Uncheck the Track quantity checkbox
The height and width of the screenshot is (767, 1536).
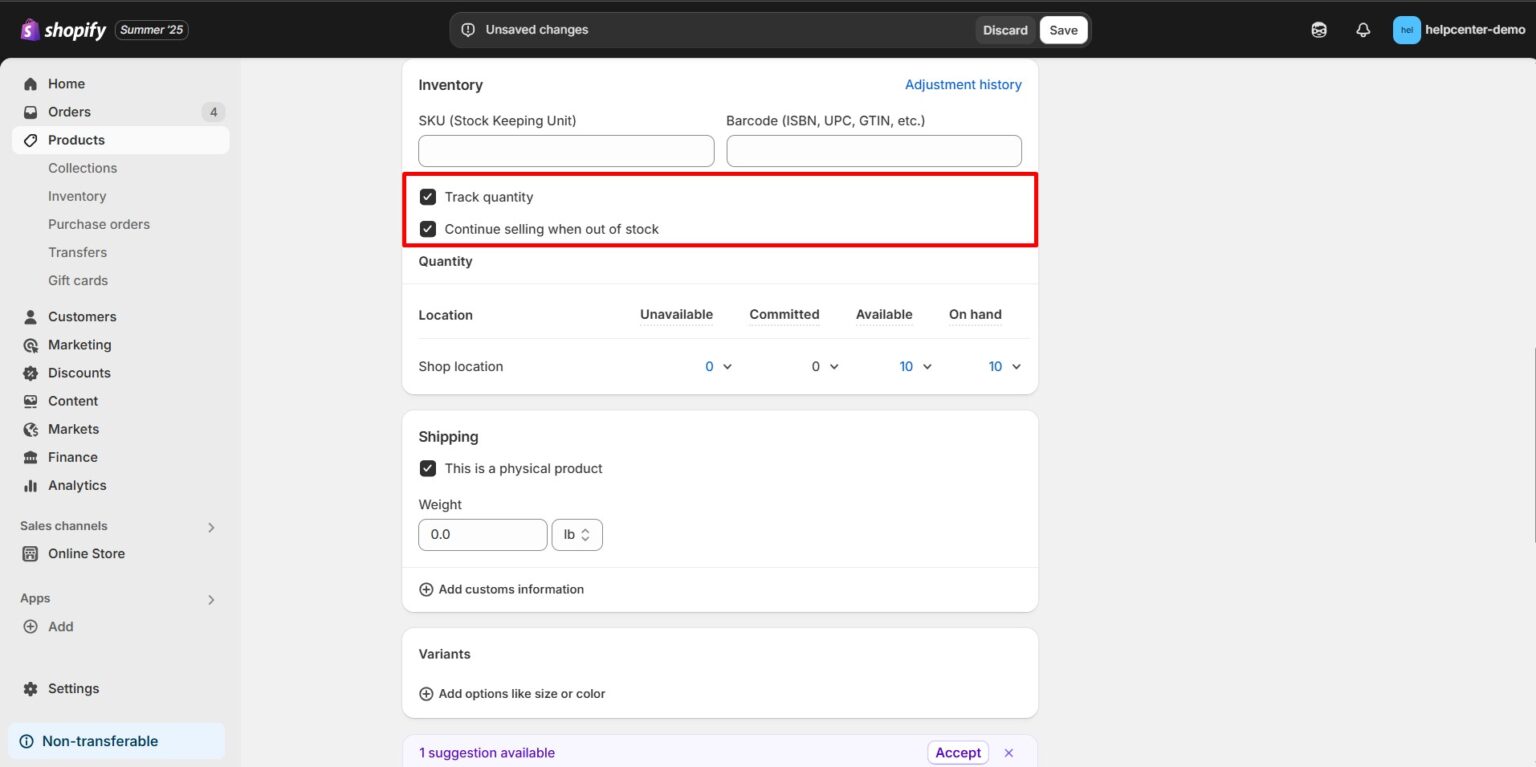click(428, 196)
